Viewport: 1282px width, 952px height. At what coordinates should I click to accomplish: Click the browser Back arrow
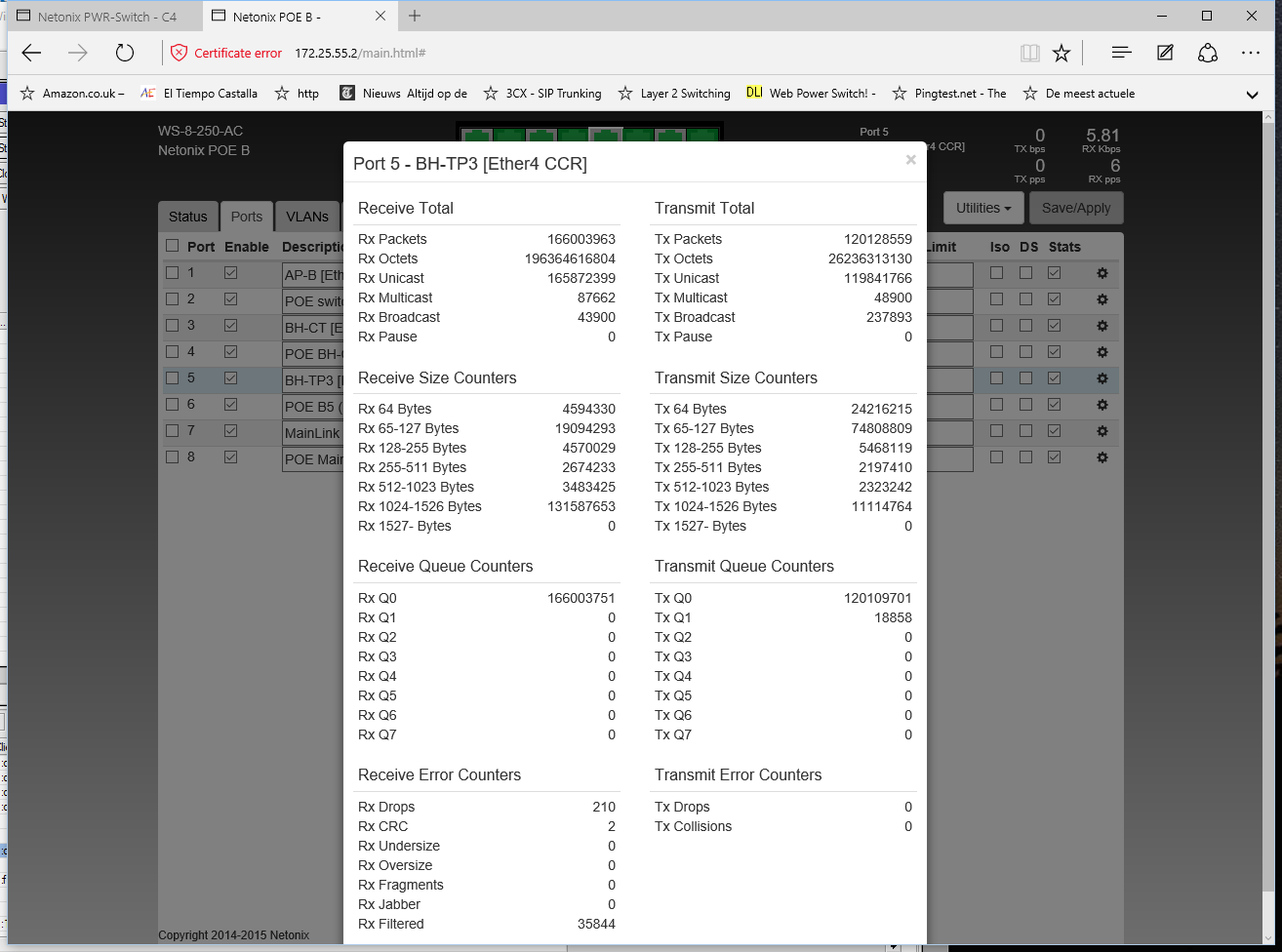(32, 53)
